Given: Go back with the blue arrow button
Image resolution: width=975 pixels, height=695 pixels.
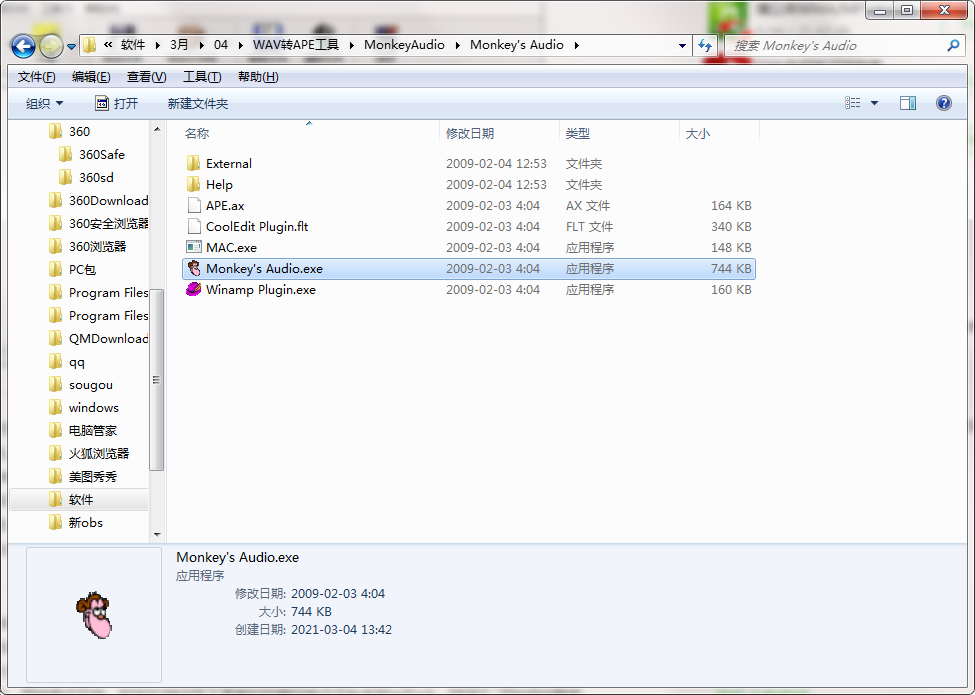Looking at the screenshot, I should pos(23,46).
